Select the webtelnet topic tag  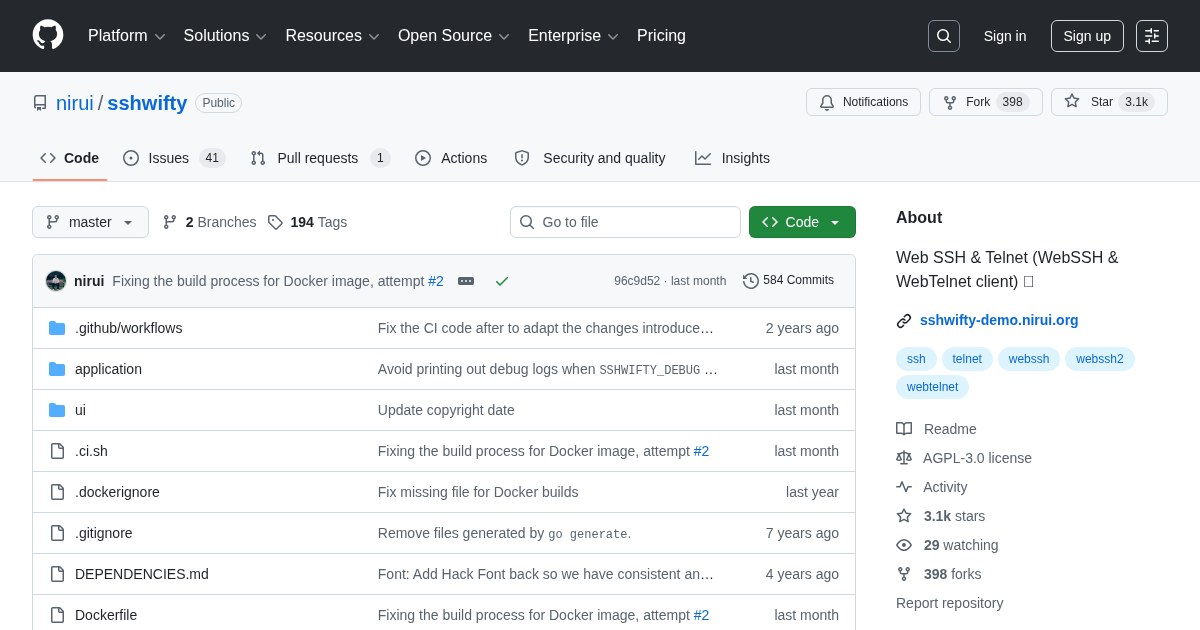click(x=932, y=387)
